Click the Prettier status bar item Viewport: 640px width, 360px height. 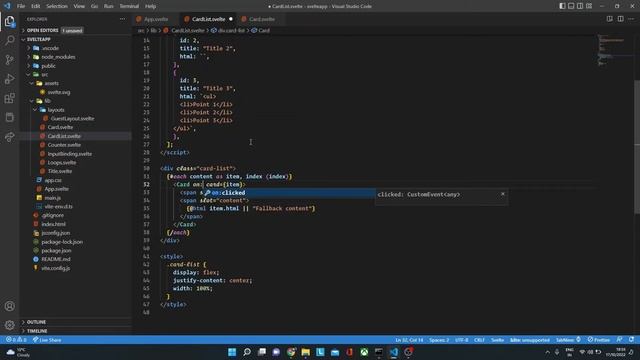(599, 340)
